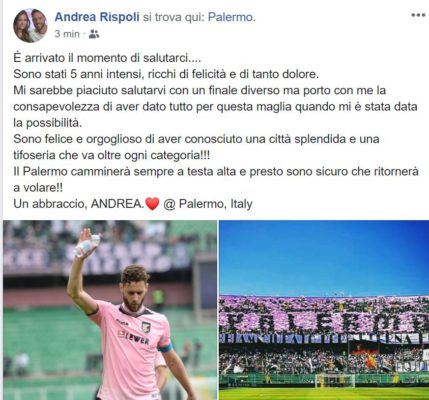Click the 'tifoseria che va oltre ogni categoria!!!' line
429x400 pixels.
[112, 155]
